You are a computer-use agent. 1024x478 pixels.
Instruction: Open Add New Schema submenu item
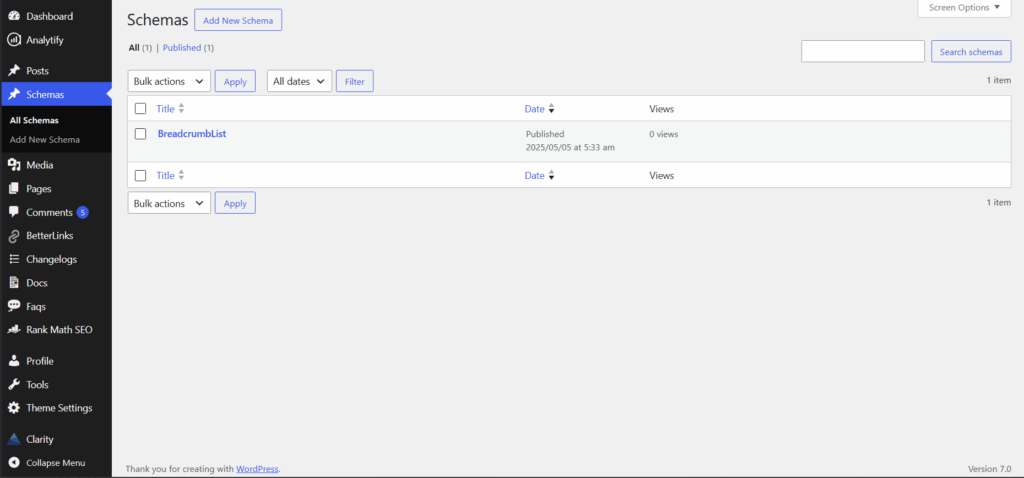(x=44, y=140)
